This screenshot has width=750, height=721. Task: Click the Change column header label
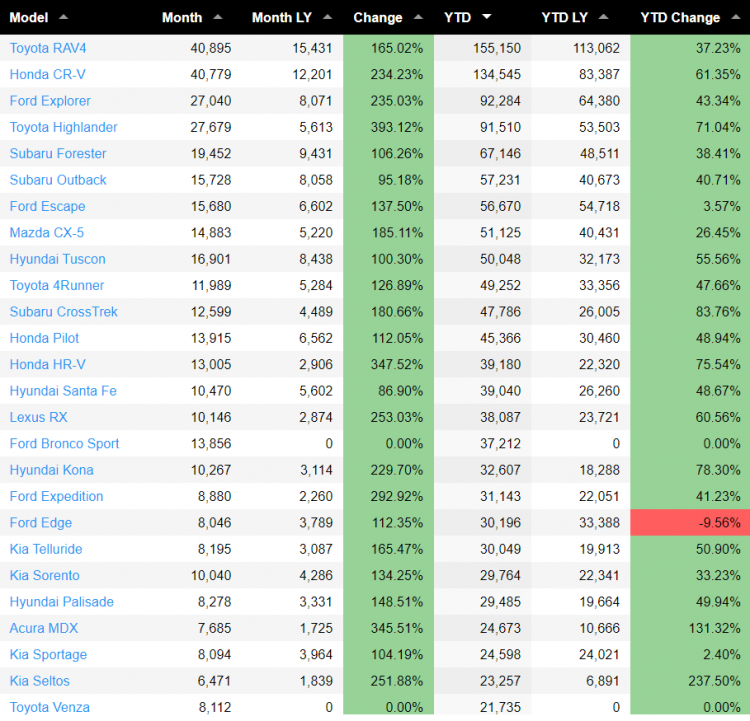[x=378, y=18]
